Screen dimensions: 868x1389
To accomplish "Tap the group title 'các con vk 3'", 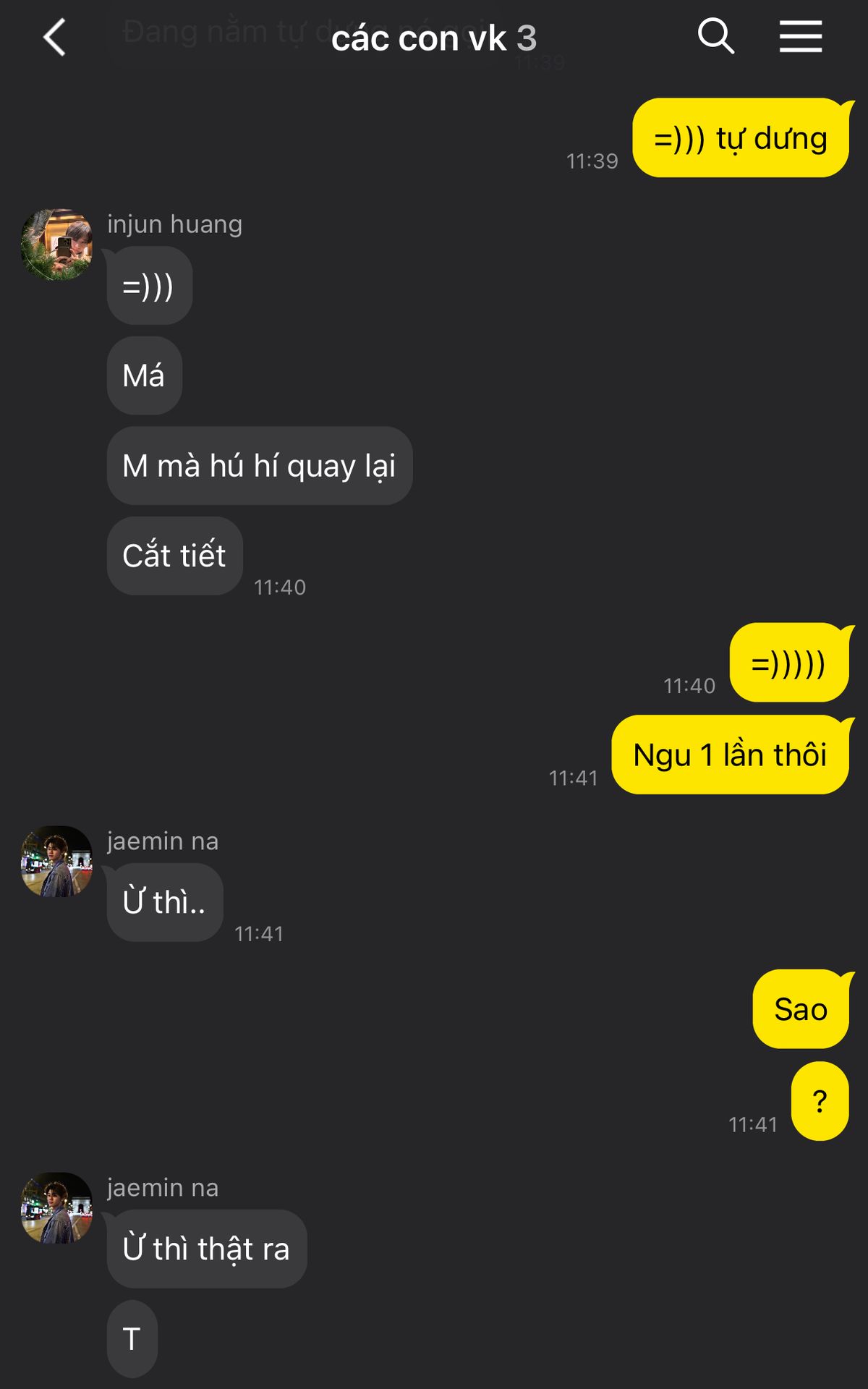I will (x=434, y=38).
